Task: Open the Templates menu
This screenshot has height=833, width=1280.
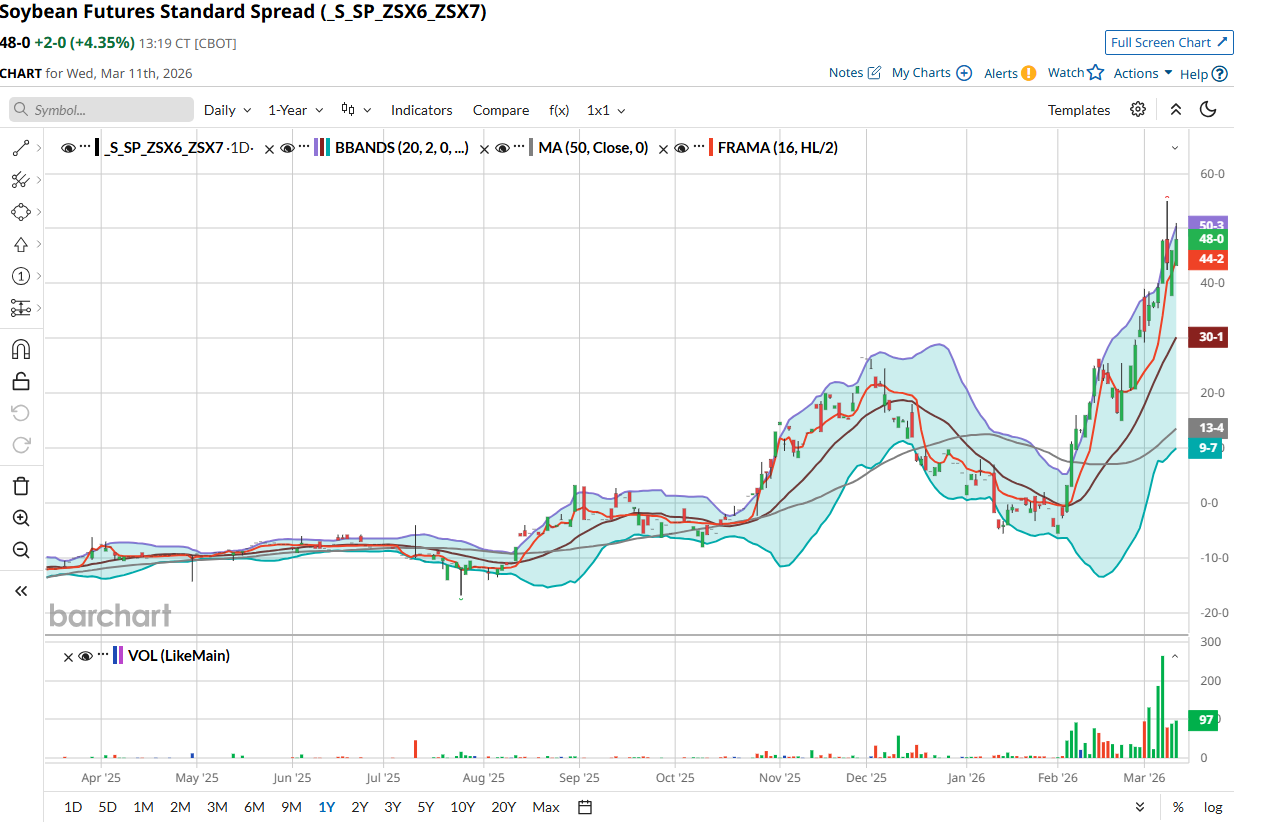Action: 1079,110
